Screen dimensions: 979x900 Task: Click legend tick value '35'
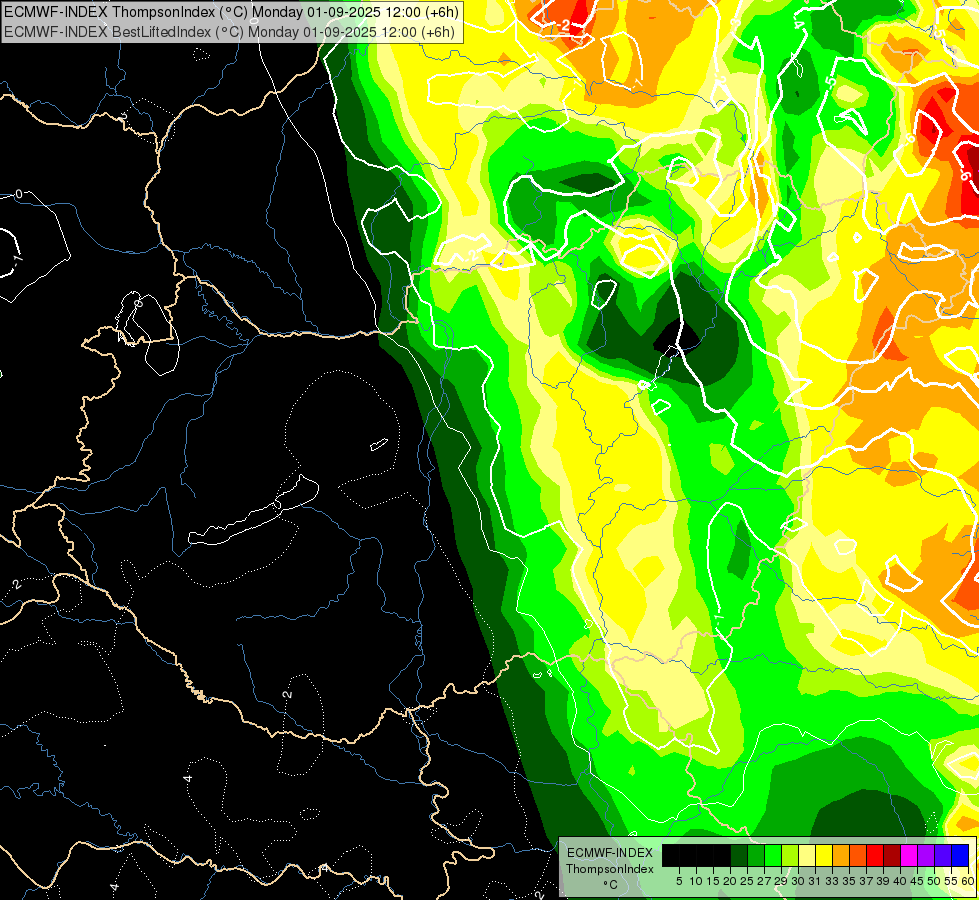[849, 881]
